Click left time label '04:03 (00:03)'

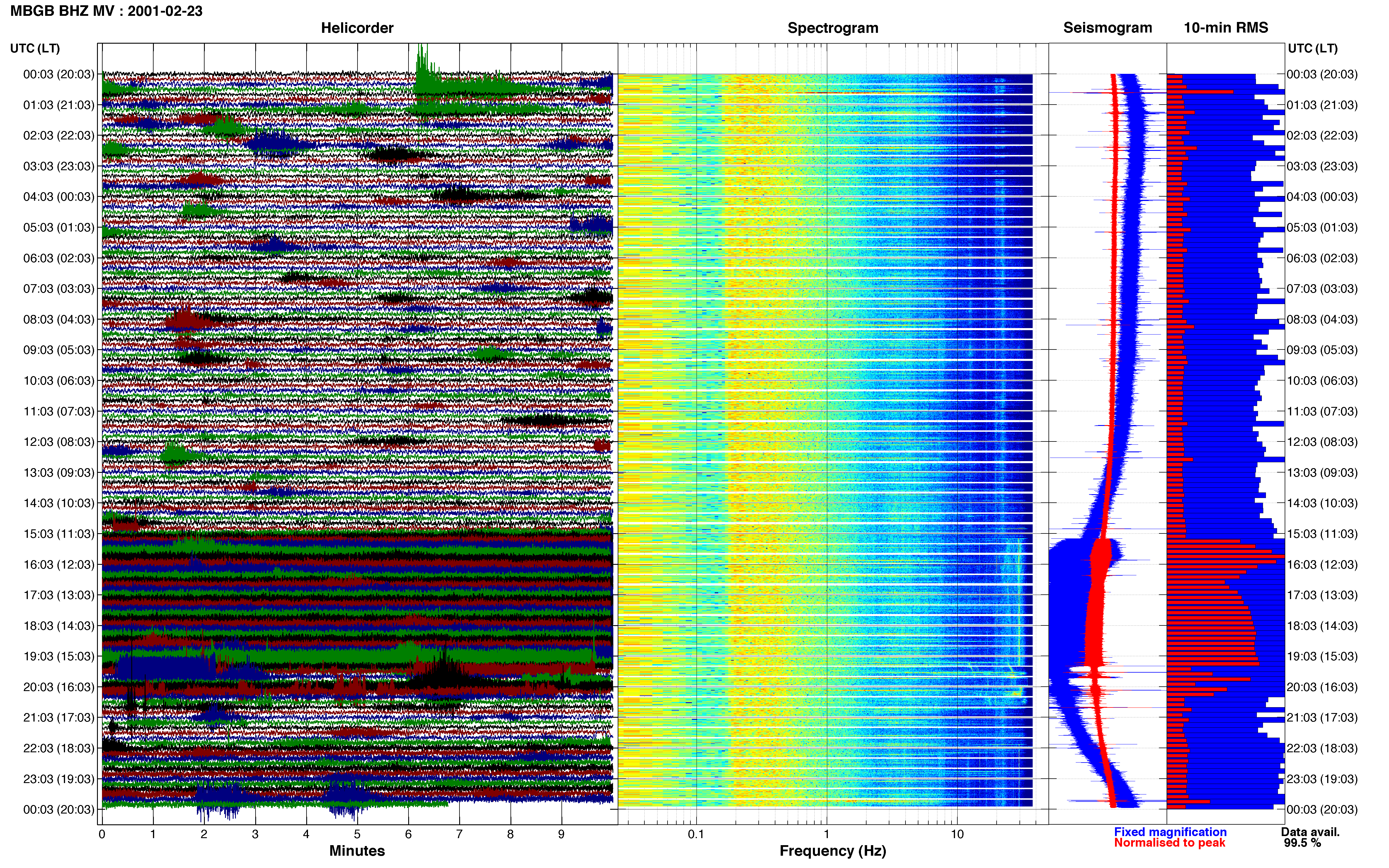59,197
